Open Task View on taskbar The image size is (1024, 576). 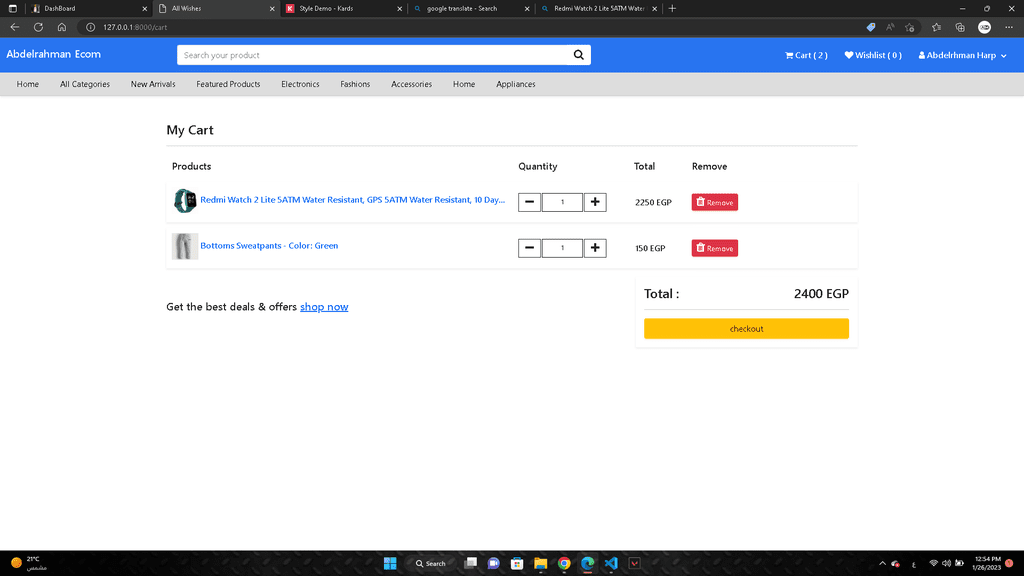[x=470, y=564]
